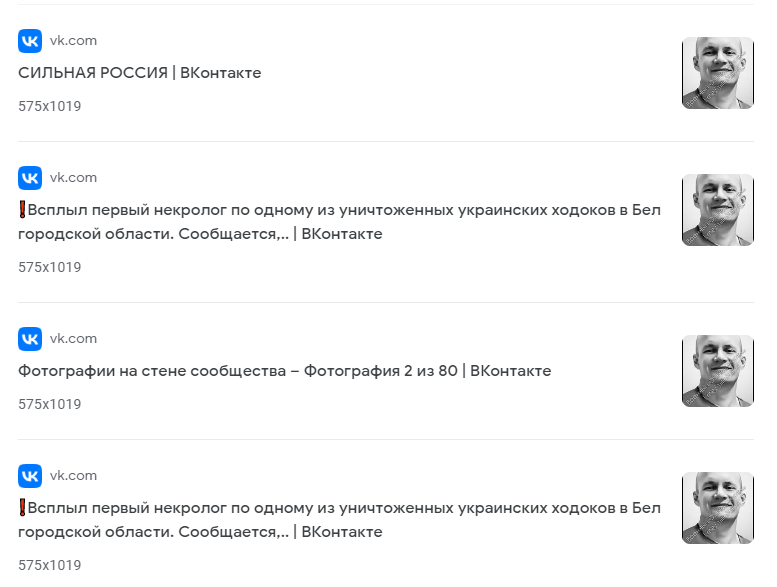Click vk.com source label of first result
This screenshot has width=777, height=587.
point(73,41)
